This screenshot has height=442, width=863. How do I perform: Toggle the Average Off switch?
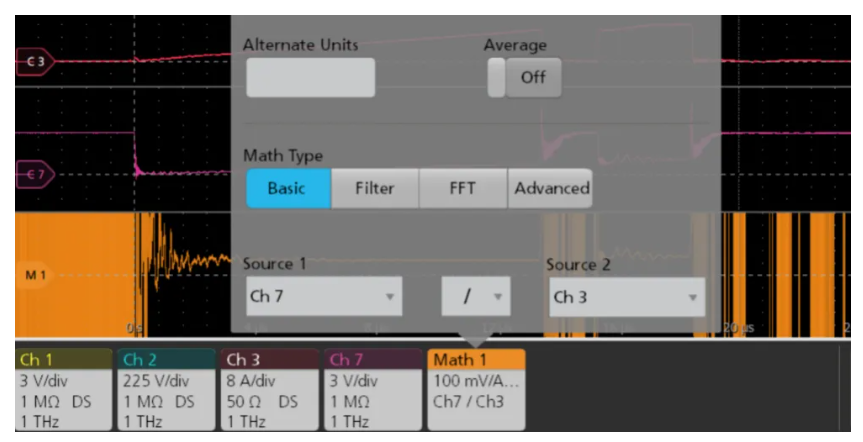524,78
